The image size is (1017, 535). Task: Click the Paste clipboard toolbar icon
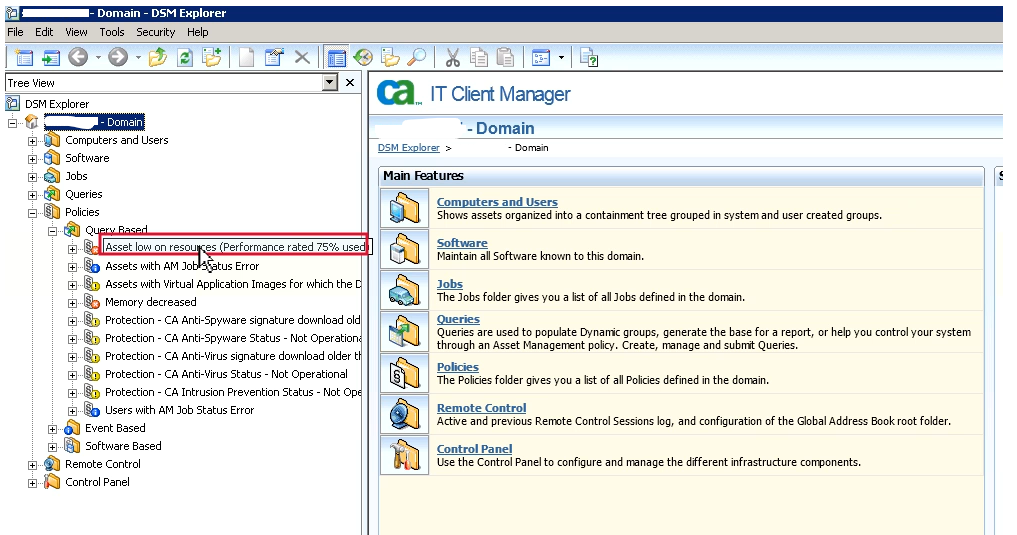(506, 58)
